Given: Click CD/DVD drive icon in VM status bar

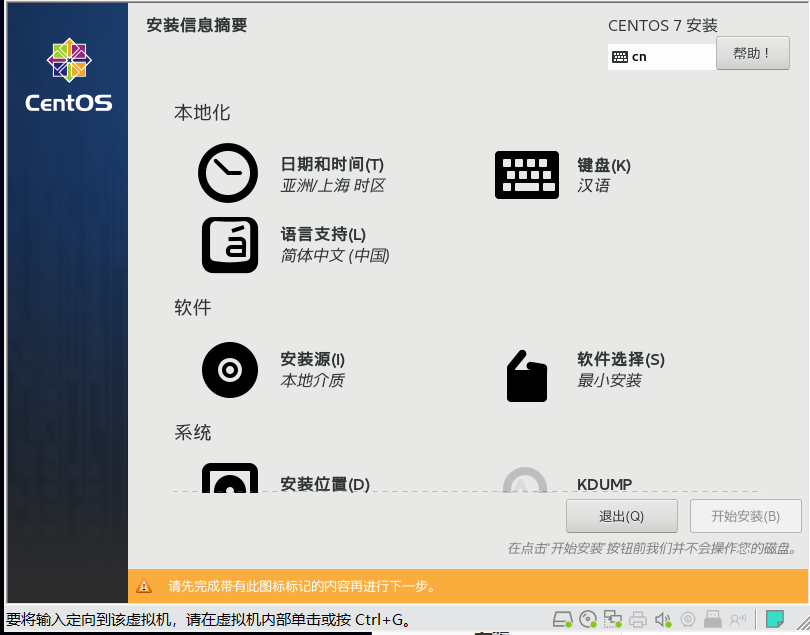Looking at the screenshot, I should 588,618.
